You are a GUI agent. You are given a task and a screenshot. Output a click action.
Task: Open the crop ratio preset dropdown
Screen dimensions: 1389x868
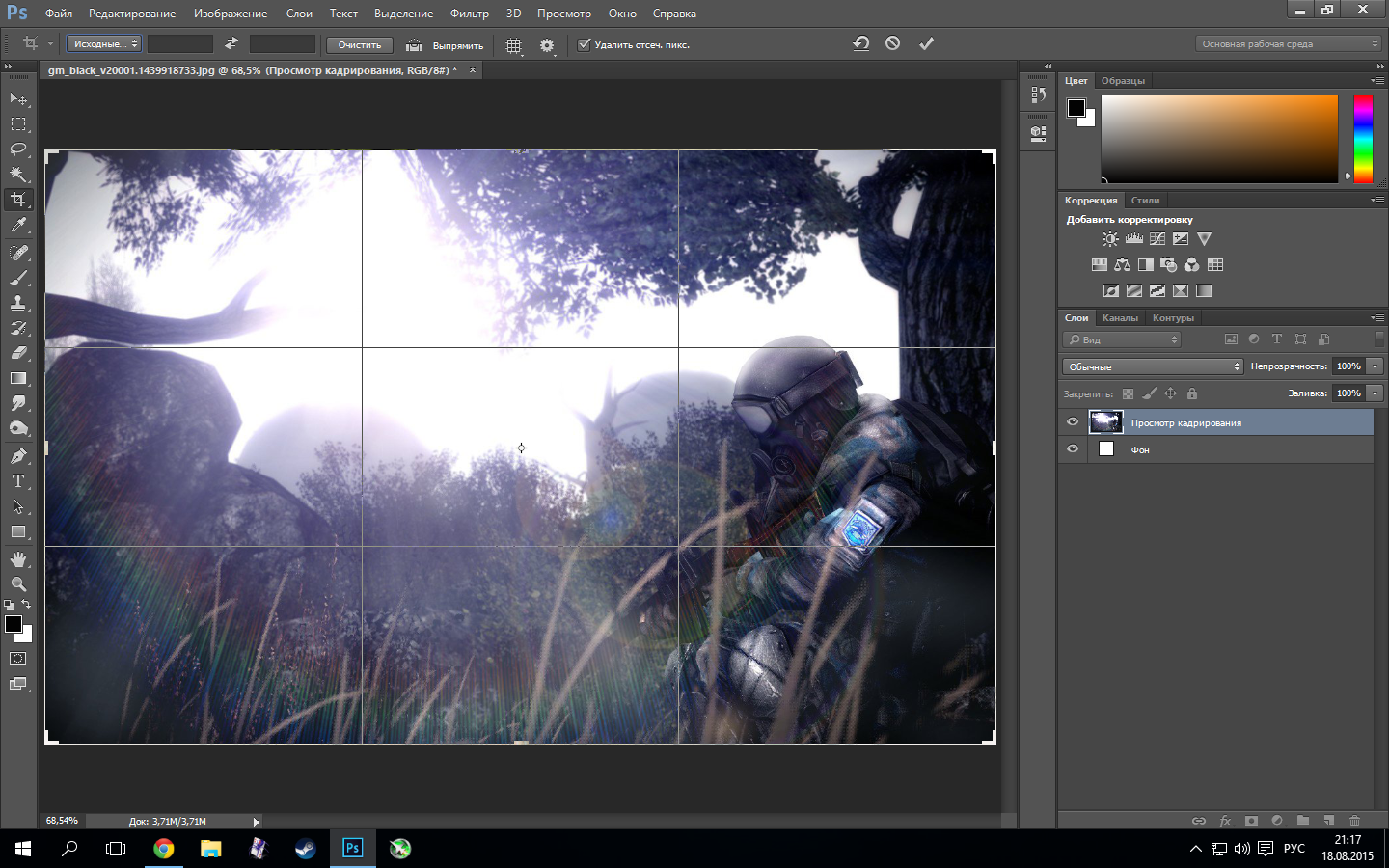104,44
